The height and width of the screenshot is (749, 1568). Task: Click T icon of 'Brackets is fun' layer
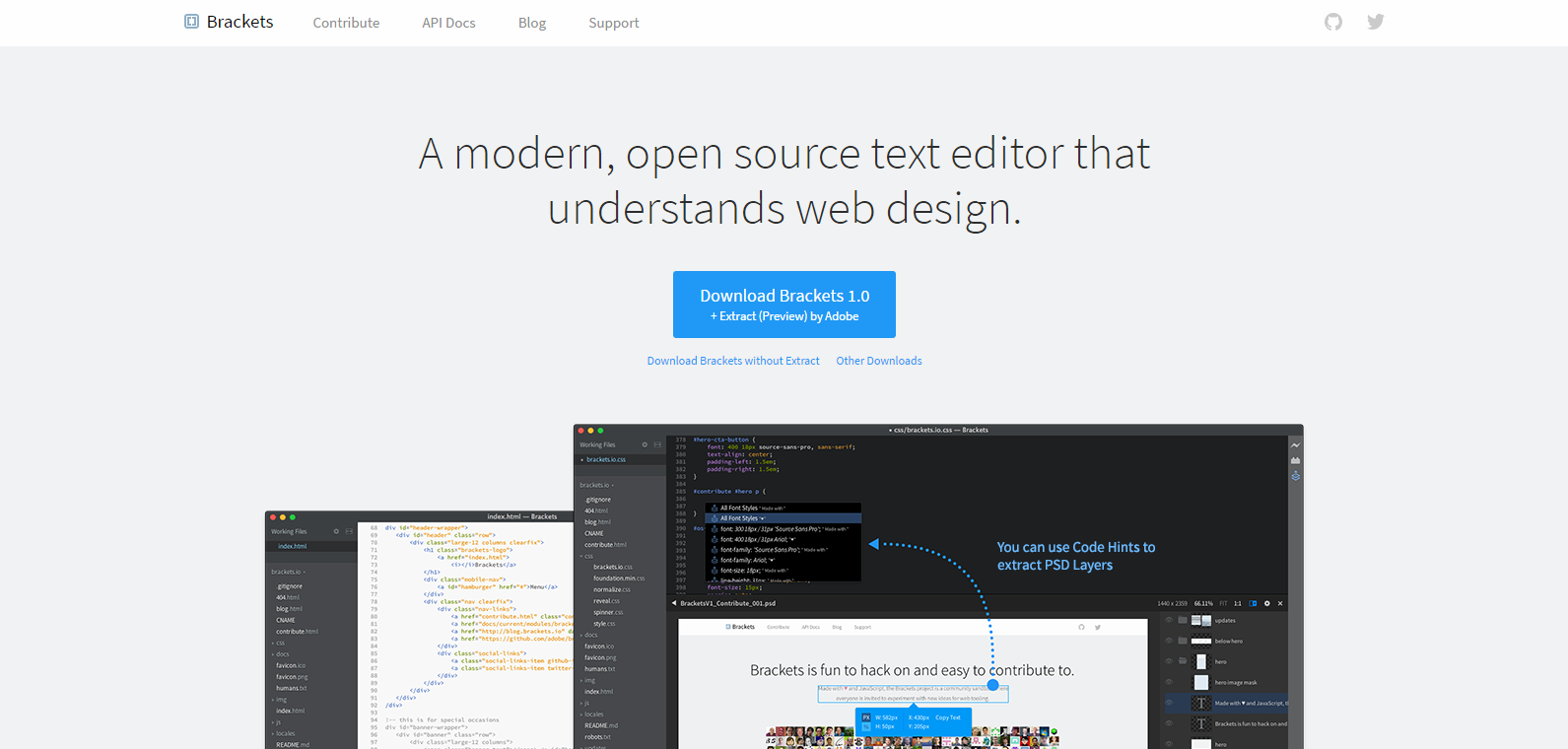[1201, 723]
